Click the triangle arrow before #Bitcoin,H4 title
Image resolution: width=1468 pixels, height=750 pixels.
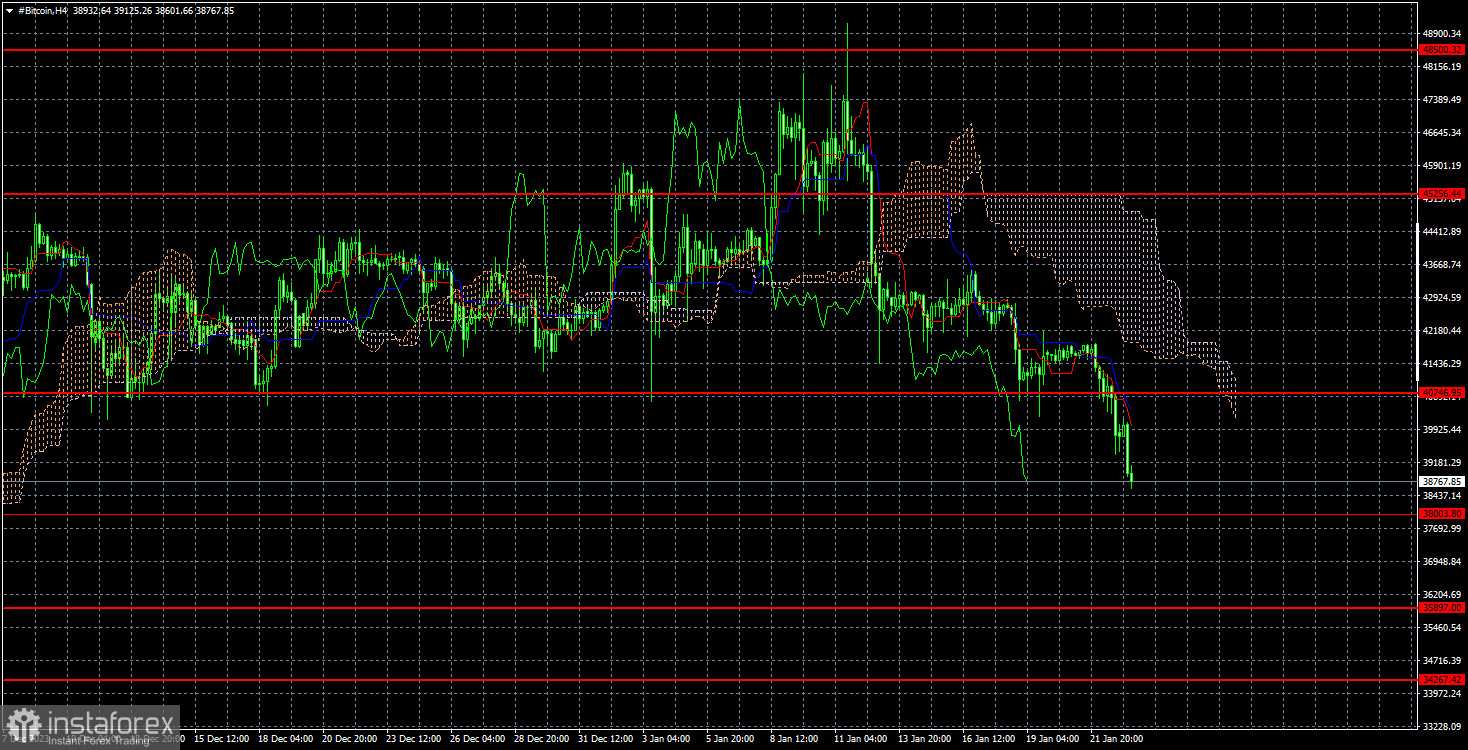click(x=9, y=10)
